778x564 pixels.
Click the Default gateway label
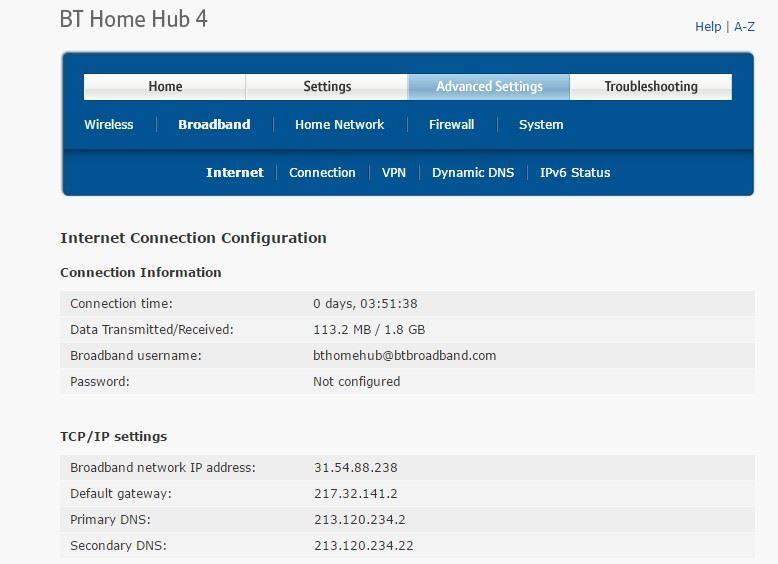tap(121, 494)
